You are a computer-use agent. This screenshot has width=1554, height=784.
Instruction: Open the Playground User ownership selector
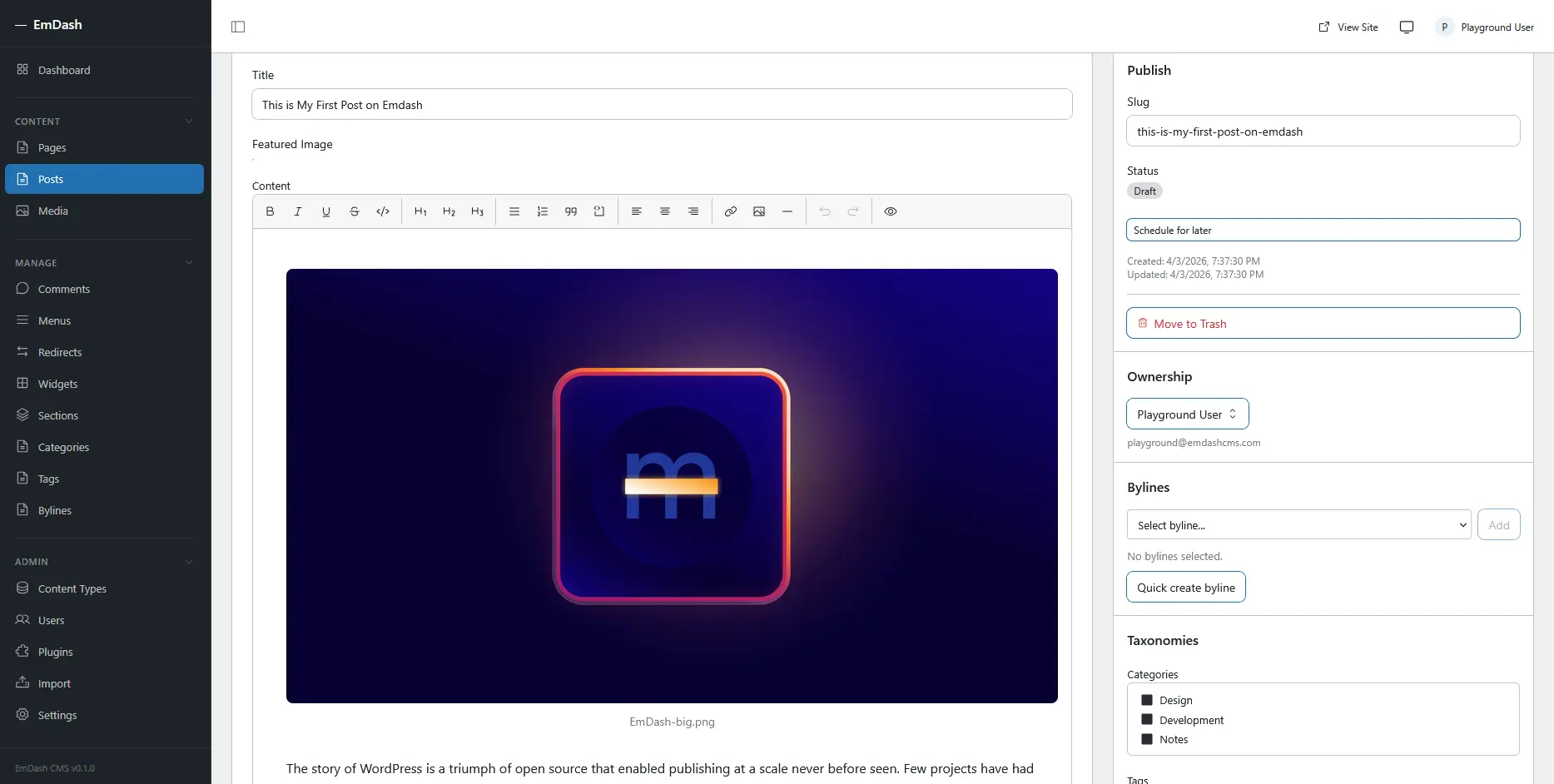click(x=1186, y=414)
